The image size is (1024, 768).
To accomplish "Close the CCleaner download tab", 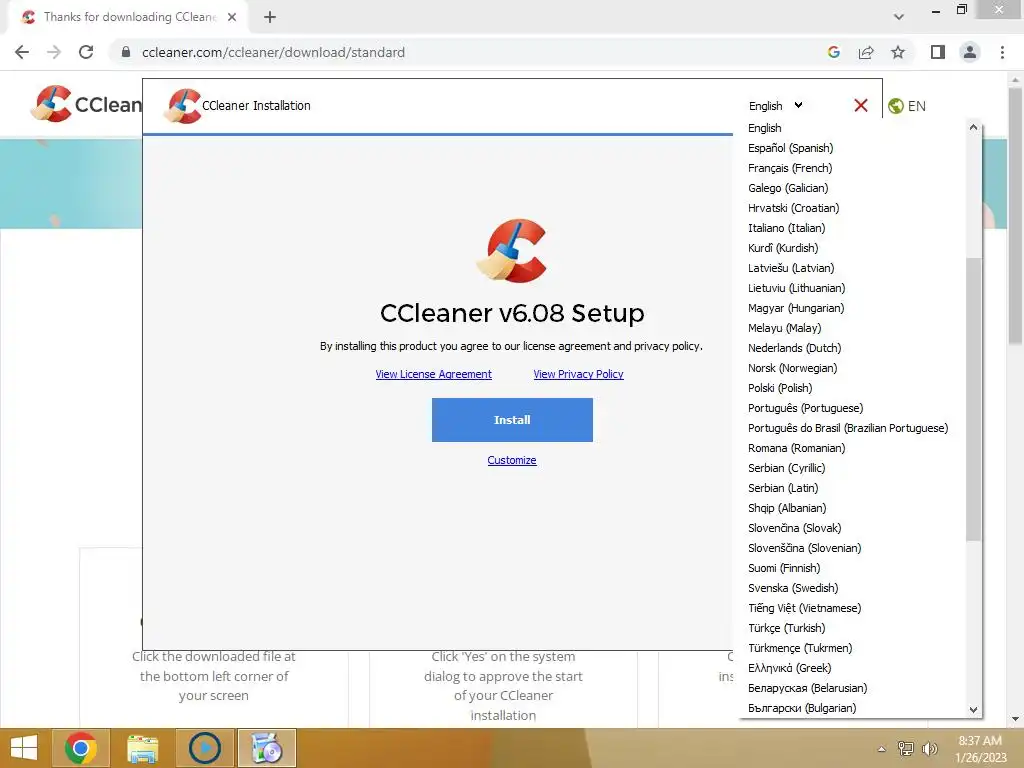I will 232,17.
